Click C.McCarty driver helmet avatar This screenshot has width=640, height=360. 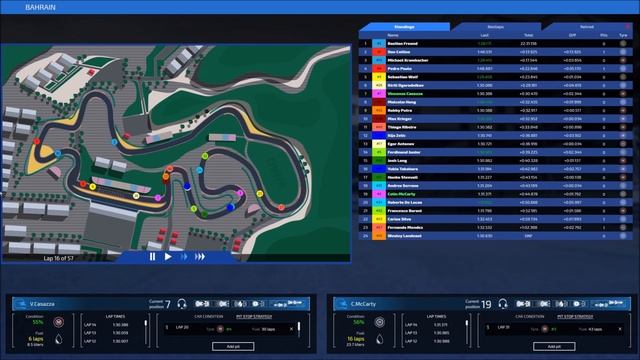click(342, 304)
